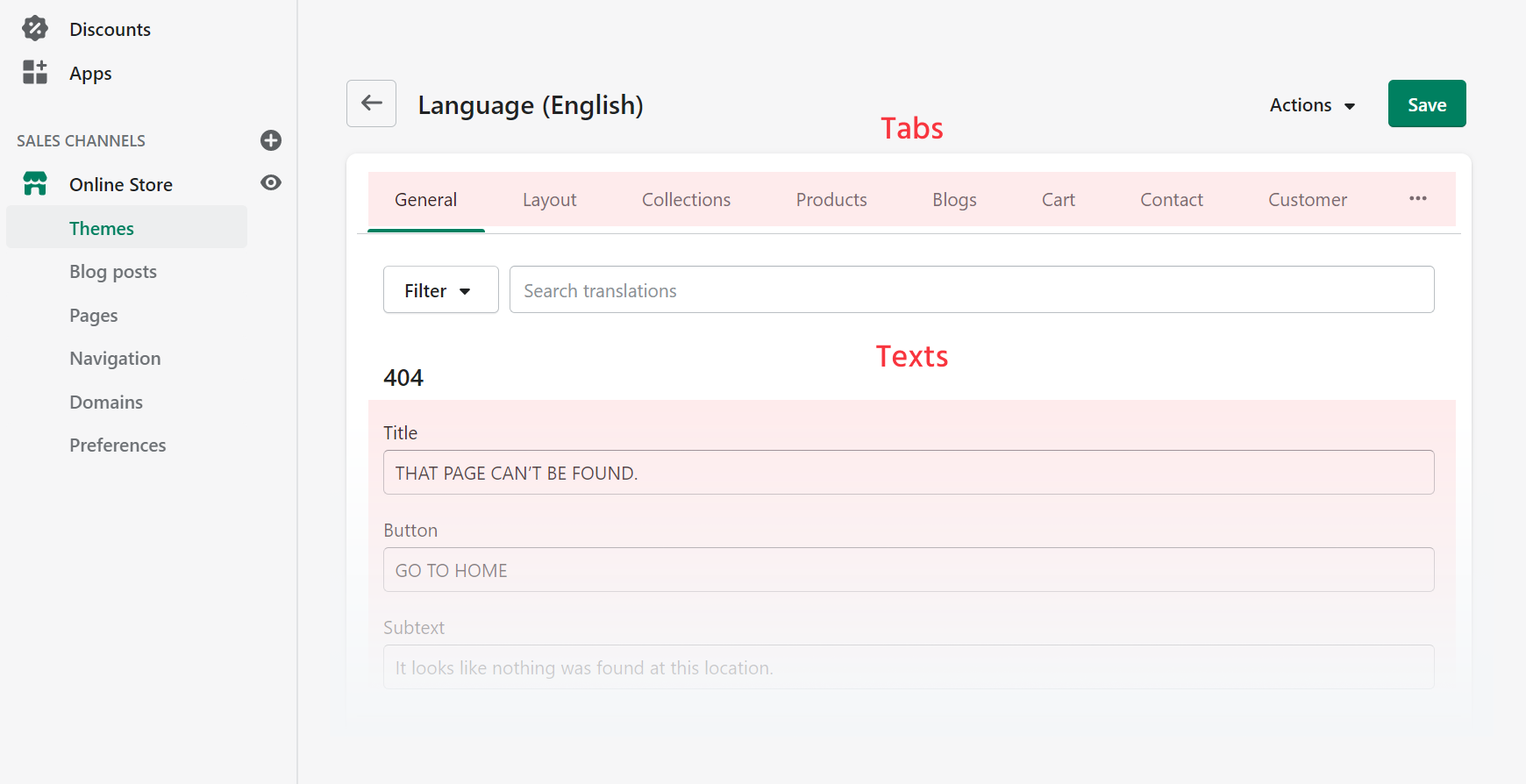The width and height of the screenshot is (1526, 784).
Task: Click the Online Store storefront icon
Action: pyautogui.click(x=35, y=184)
